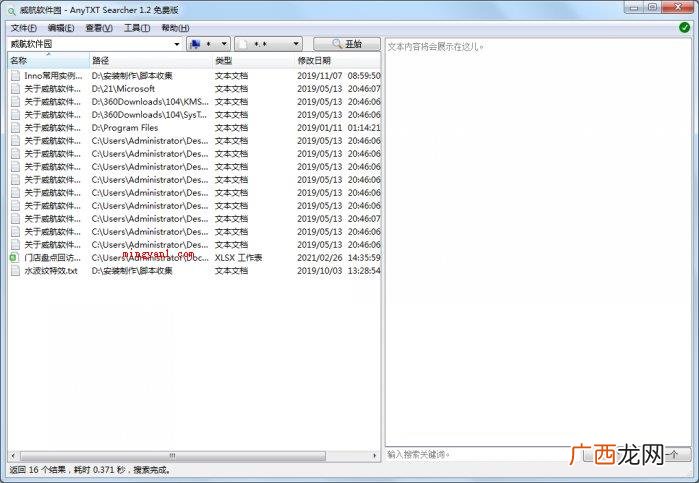Screen dimensions: 699x483
Task: Open the file type filter dropdown
Action: (x=268, y=44)
